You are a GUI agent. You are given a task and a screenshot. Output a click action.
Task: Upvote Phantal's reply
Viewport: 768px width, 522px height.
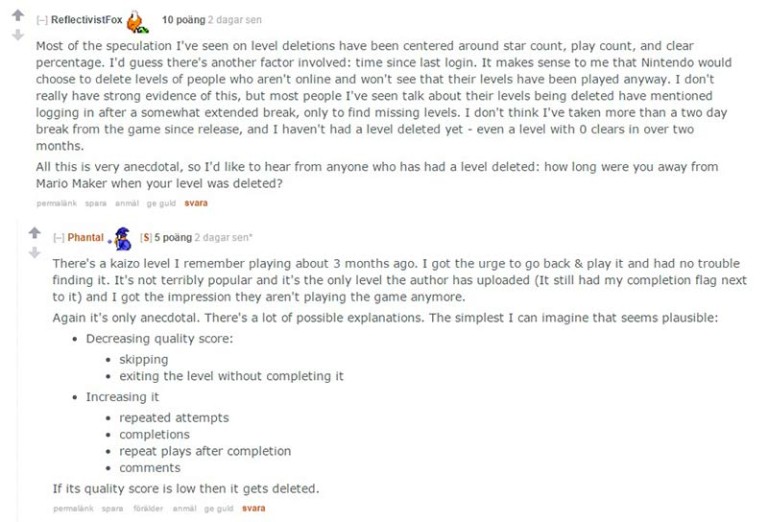[34, 233]
